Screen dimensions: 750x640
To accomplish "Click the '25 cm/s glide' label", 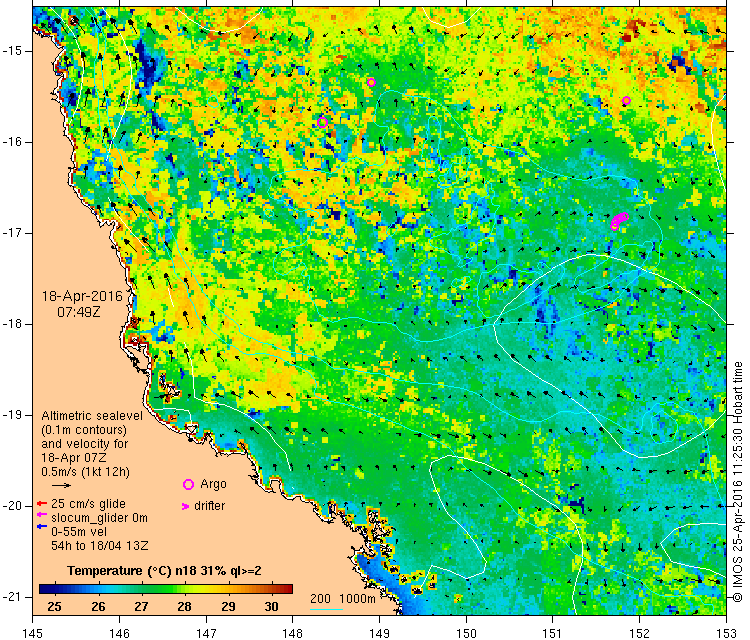I will point(88,504).
